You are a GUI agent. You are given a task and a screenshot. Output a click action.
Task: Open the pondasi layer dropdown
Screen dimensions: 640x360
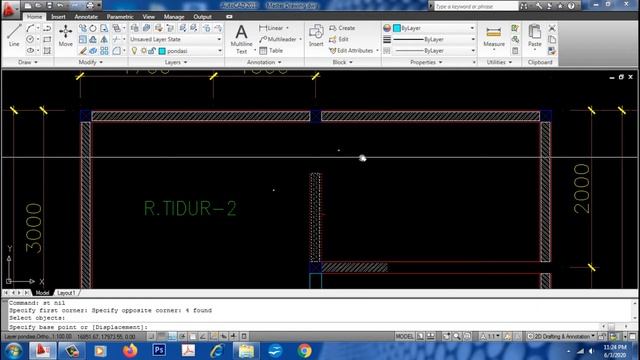tap(176, 51)
